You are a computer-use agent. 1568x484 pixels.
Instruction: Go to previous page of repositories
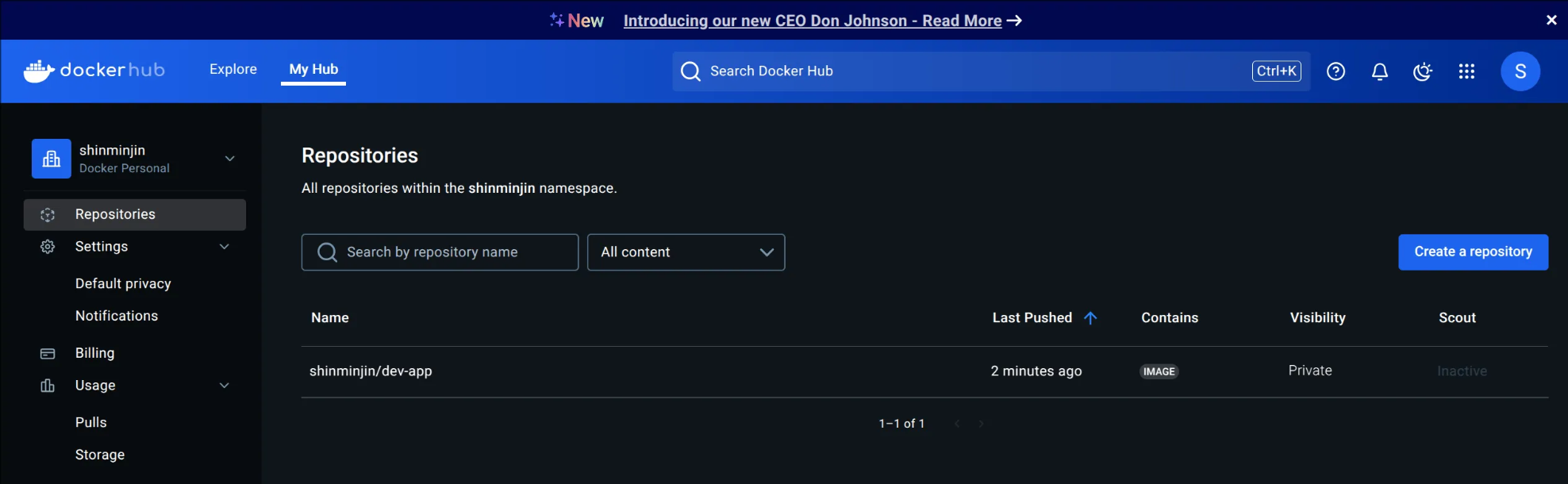[x=957, y=424]
